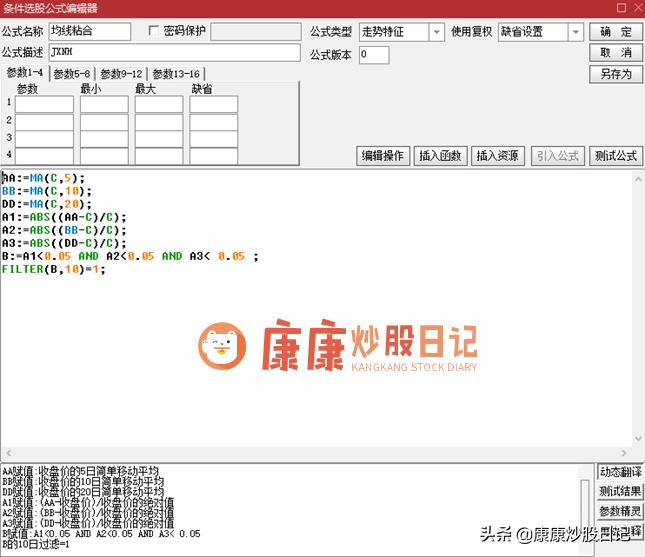The width and height of the screenshot is (645, 557).
Task: Click the translation line B的10日过滤=1
Action: [x=36, y=544]
